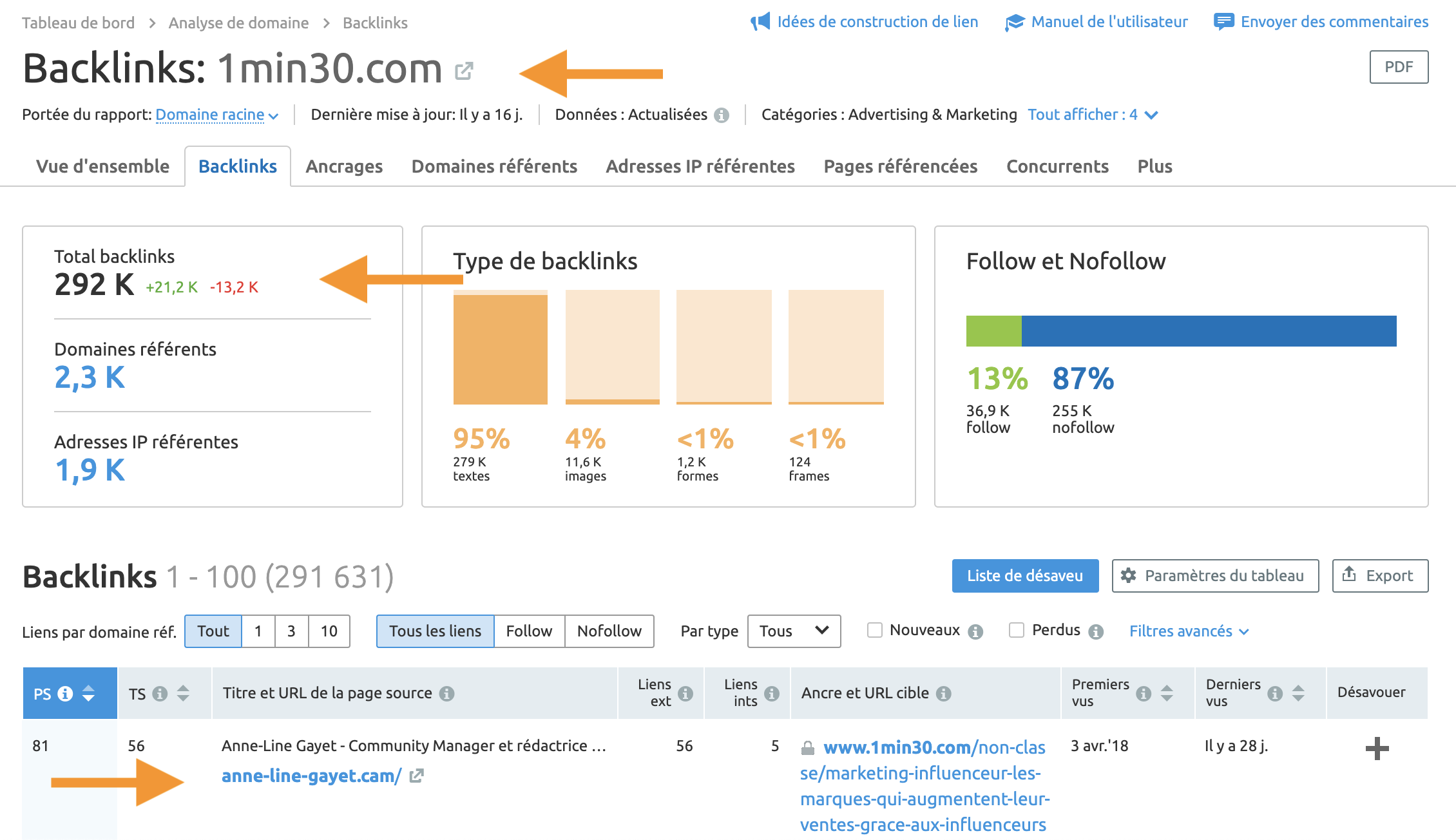Select Tout links per referring domain

(x=213, y=631)
